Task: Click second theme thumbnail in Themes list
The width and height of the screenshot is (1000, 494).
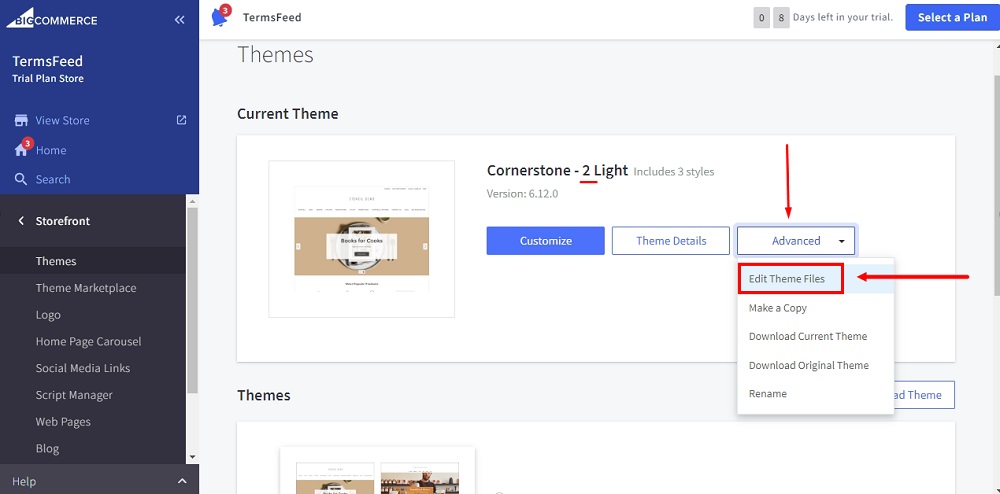Action: click(420, 478)
